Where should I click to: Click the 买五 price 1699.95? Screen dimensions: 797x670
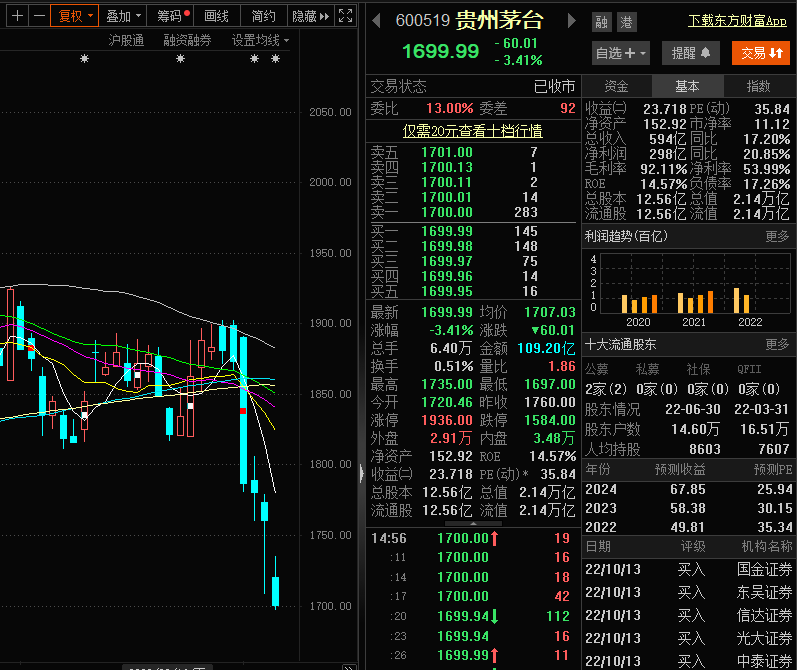(447, 291)
